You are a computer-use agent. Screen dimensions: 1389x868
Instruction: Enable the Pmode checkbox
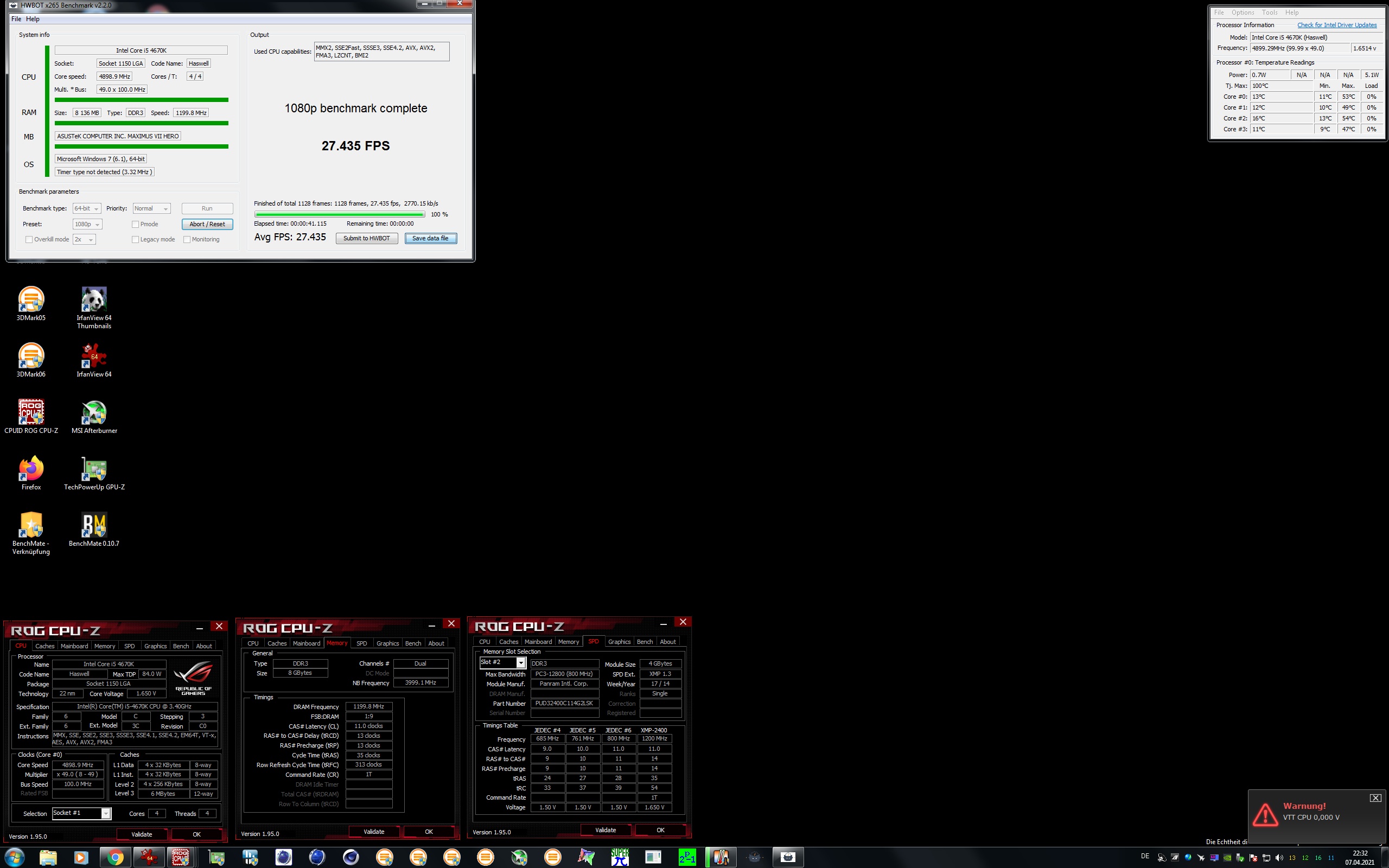(136, 225)
